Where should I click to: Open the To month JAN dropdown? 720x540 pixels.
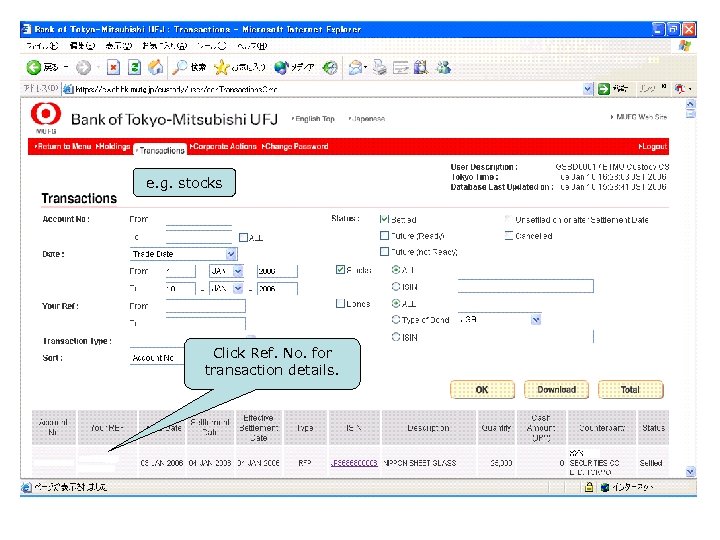(226, 288)
